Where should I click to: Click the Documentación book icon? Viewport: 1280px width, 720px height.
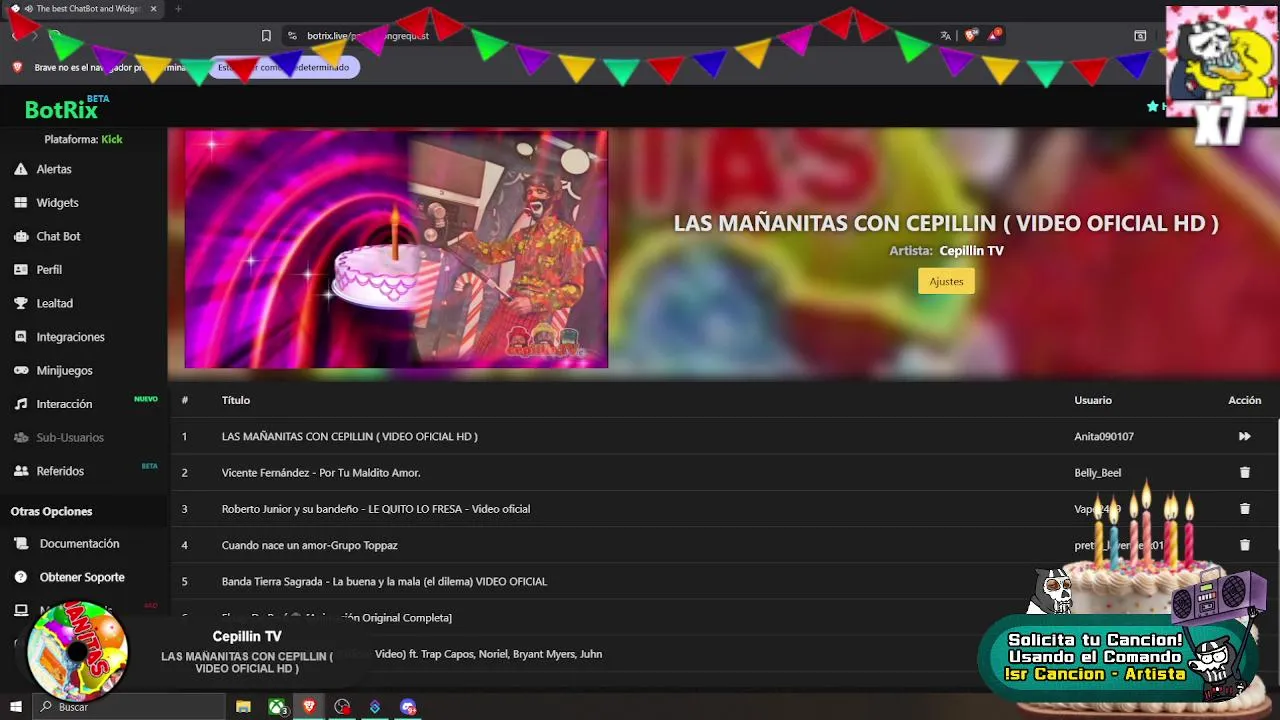[20, 544]
